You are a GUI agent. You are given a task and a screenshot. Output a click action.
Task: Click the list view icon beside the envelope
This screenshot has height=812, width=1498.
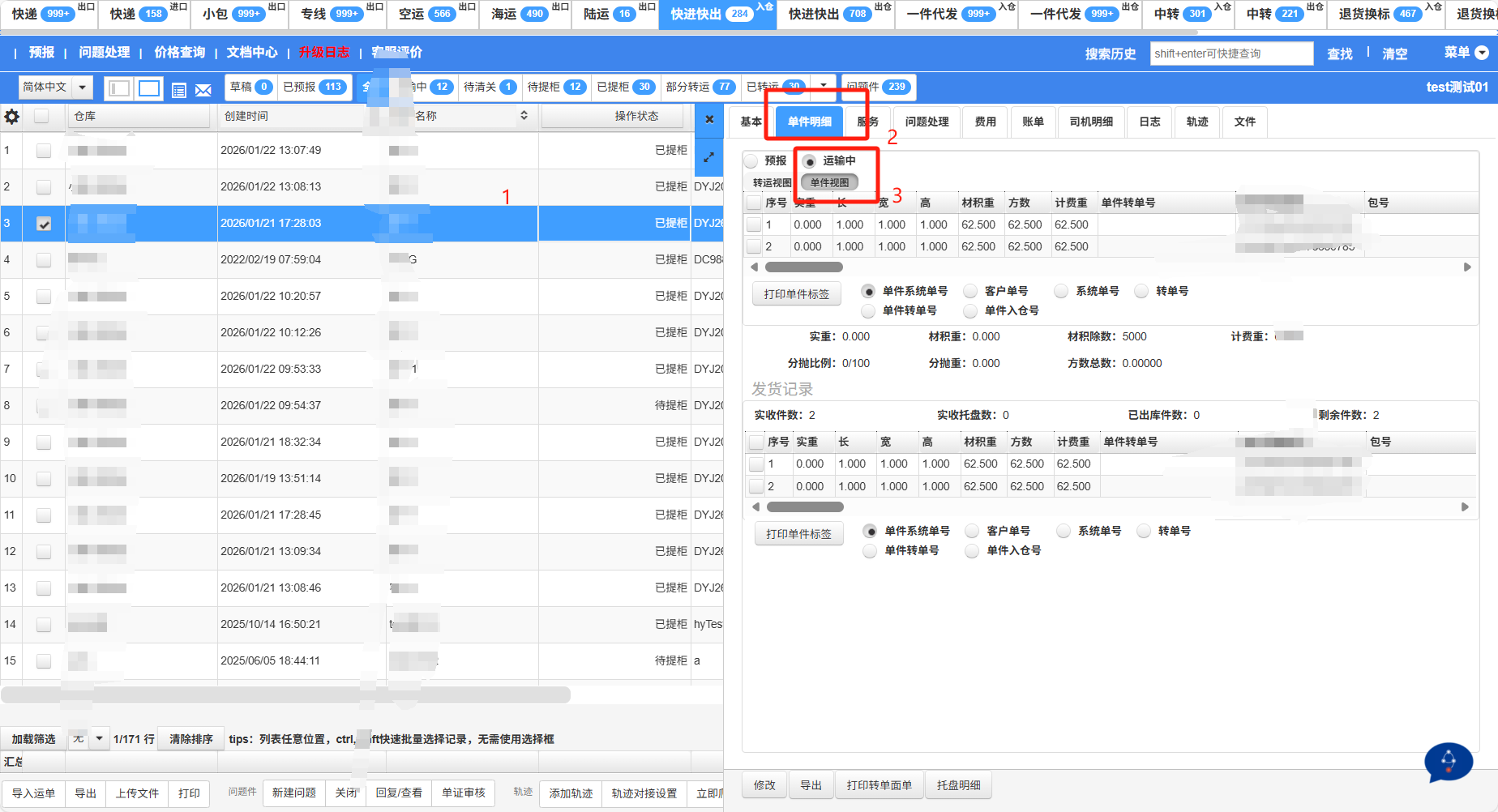[x=179, y=90]
